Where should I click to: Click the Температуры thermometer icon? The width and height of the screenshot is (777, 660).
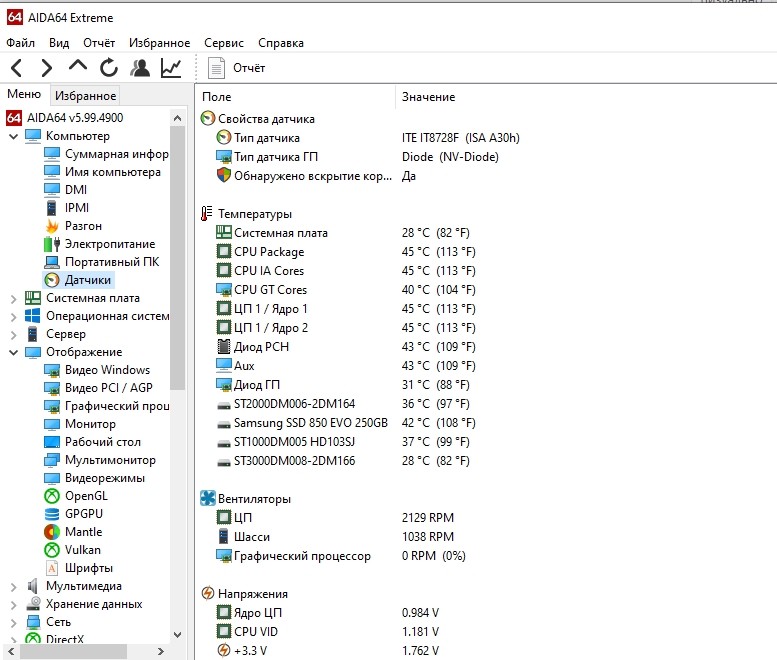(207, 214)
